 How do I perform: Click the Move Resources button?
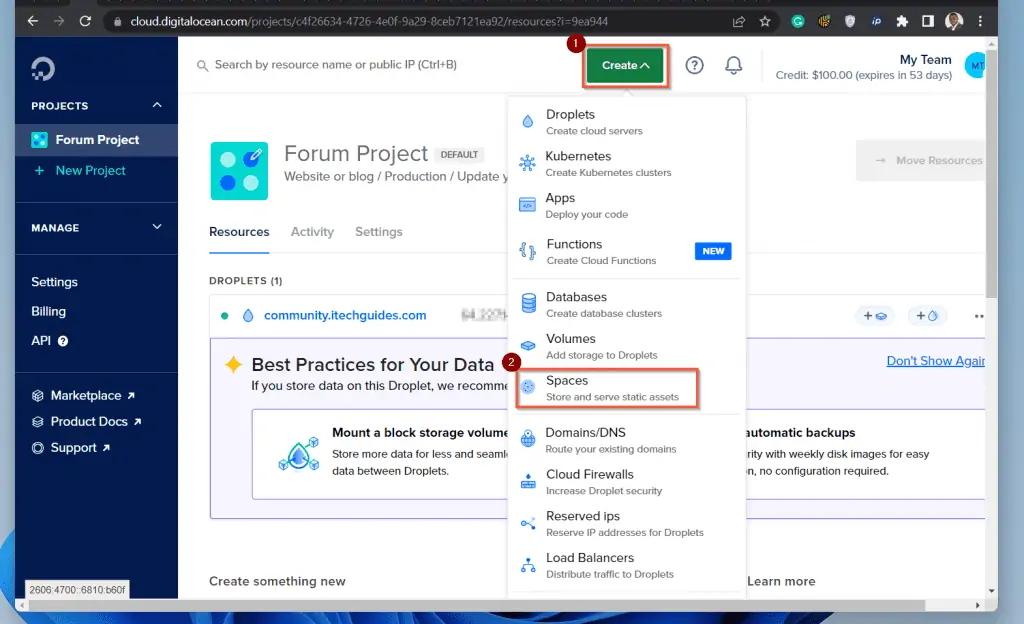(x=921, y=160)
